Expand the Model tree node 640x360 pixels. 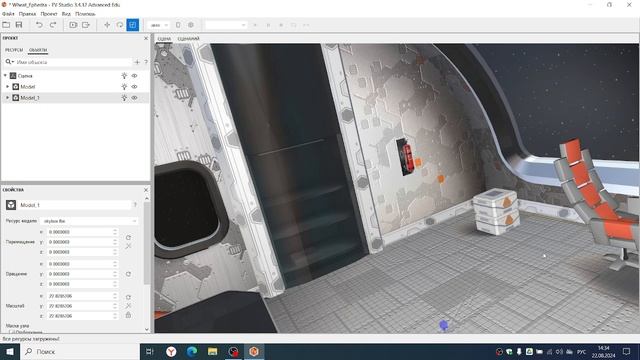pyautogui.click(x=7, y=87)
